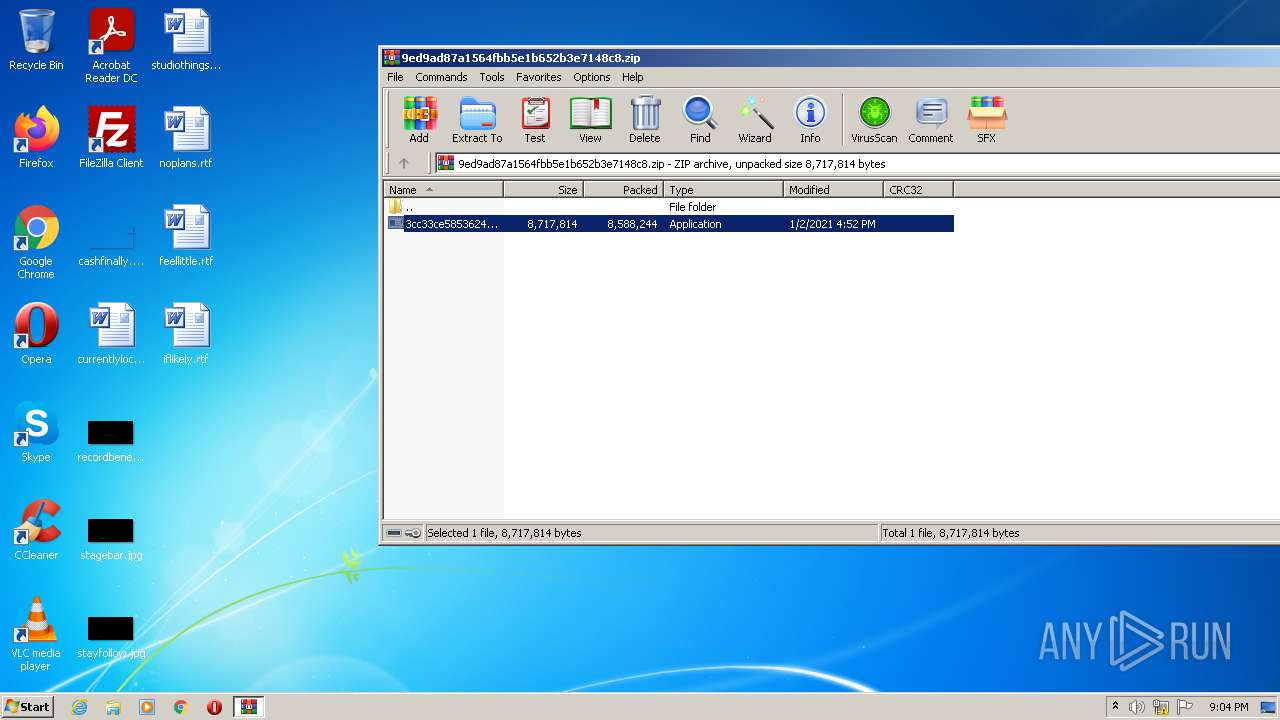
Task: Show hidden tray icons arrow
Action: coord(1115,707)
